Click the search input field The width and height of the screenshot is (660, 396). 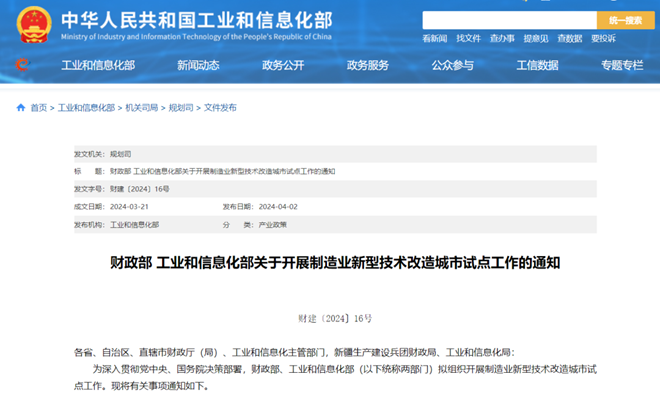click(x=509, y=20)
